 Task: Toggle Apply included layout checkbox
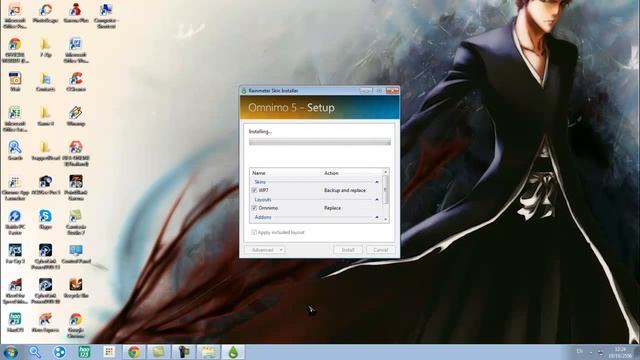tap(254, 232)
